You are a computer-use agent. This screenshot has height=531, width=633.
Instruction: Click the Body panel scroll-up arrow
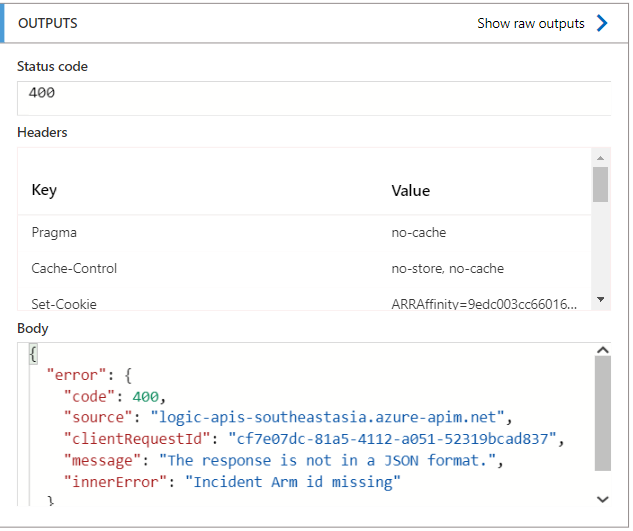click(603, 350)
